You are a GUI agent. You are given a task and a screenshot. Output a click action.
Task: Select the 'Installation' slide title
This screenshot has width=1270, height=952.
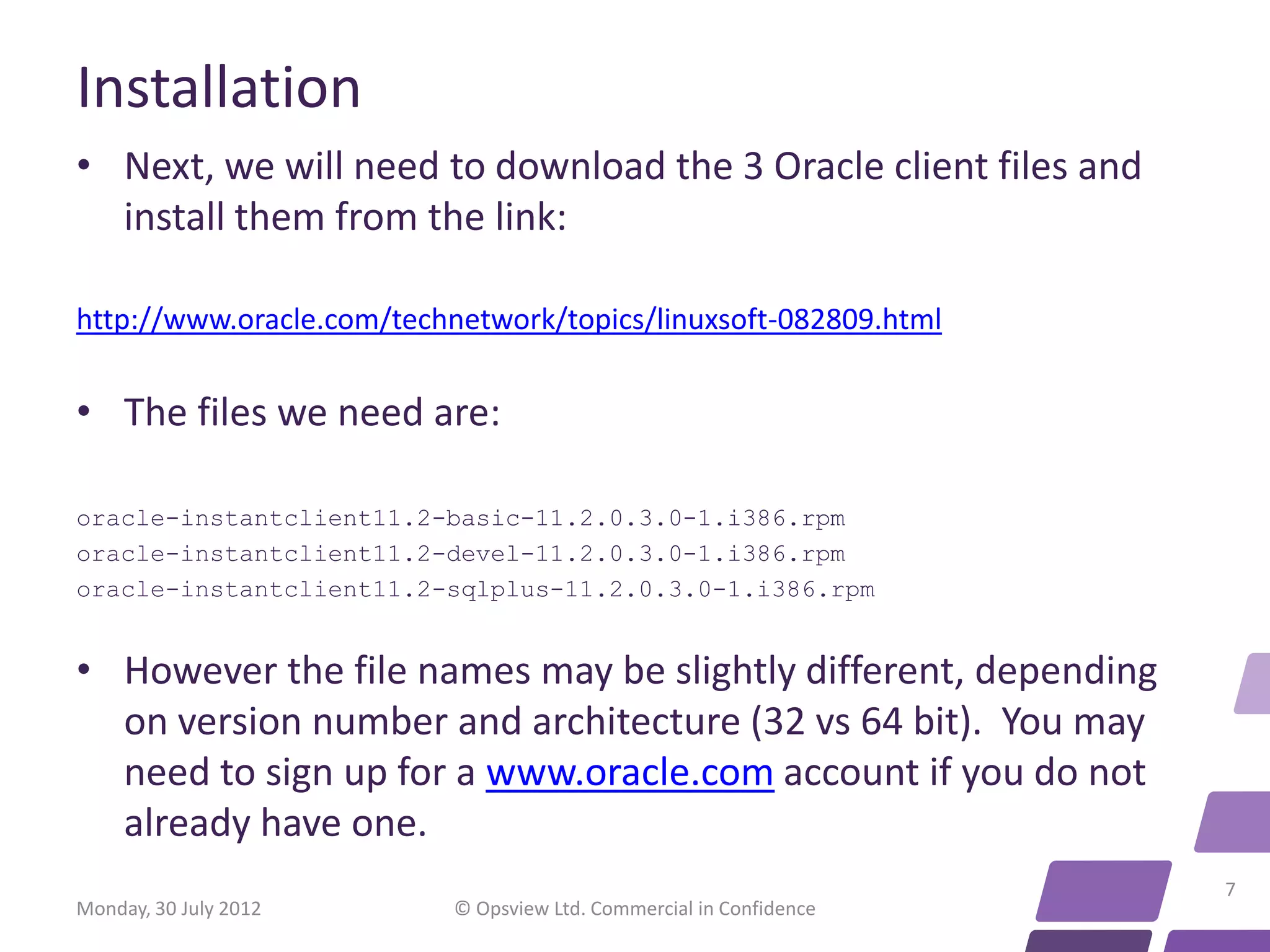click(218, 87)
